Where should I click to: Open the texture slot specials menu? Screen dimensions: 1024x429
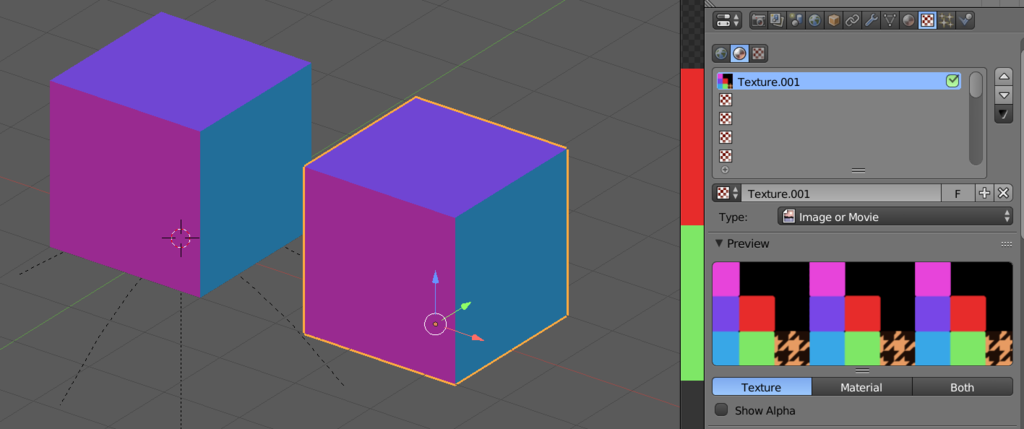1004,114
